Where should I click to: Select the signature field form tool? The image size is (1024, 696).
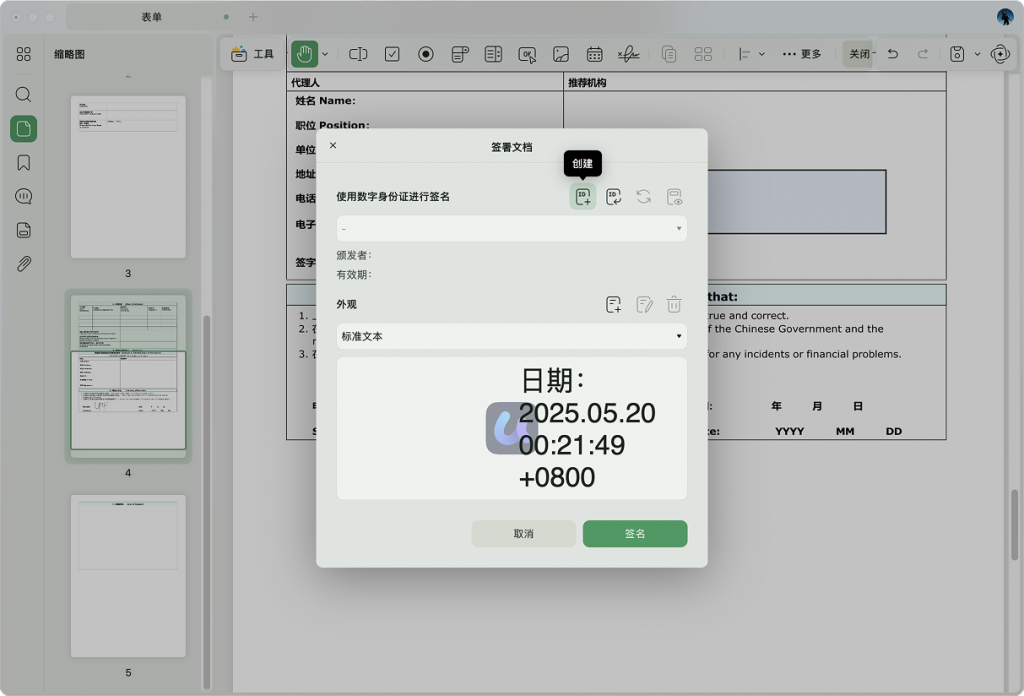click(628, 54)
